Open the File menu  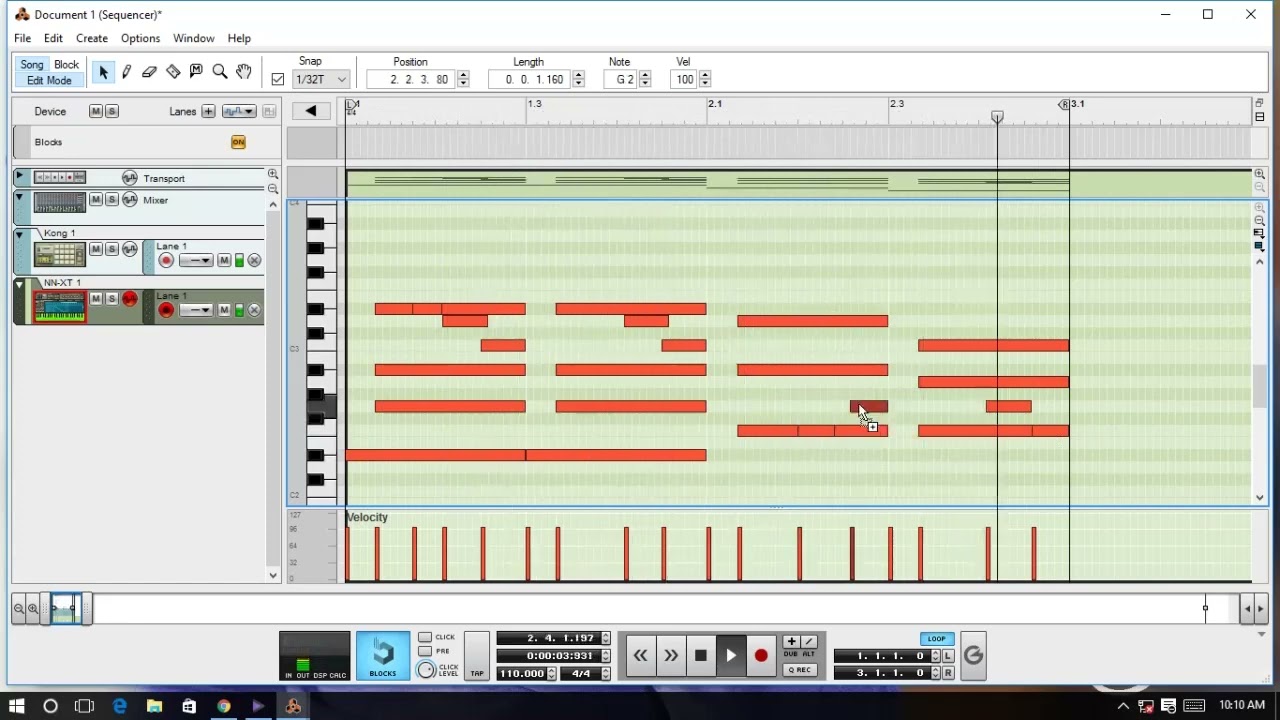pyautogui.click(x=22, y=38)
